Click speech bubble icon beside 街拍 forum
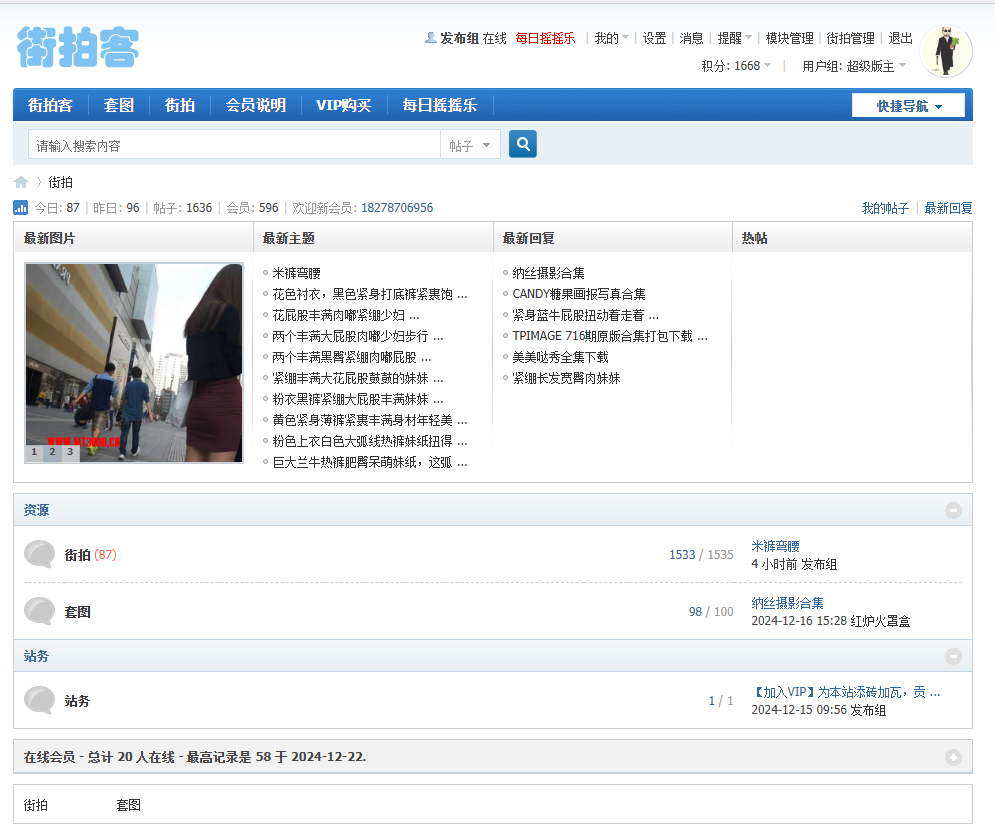 click(40, 554)
